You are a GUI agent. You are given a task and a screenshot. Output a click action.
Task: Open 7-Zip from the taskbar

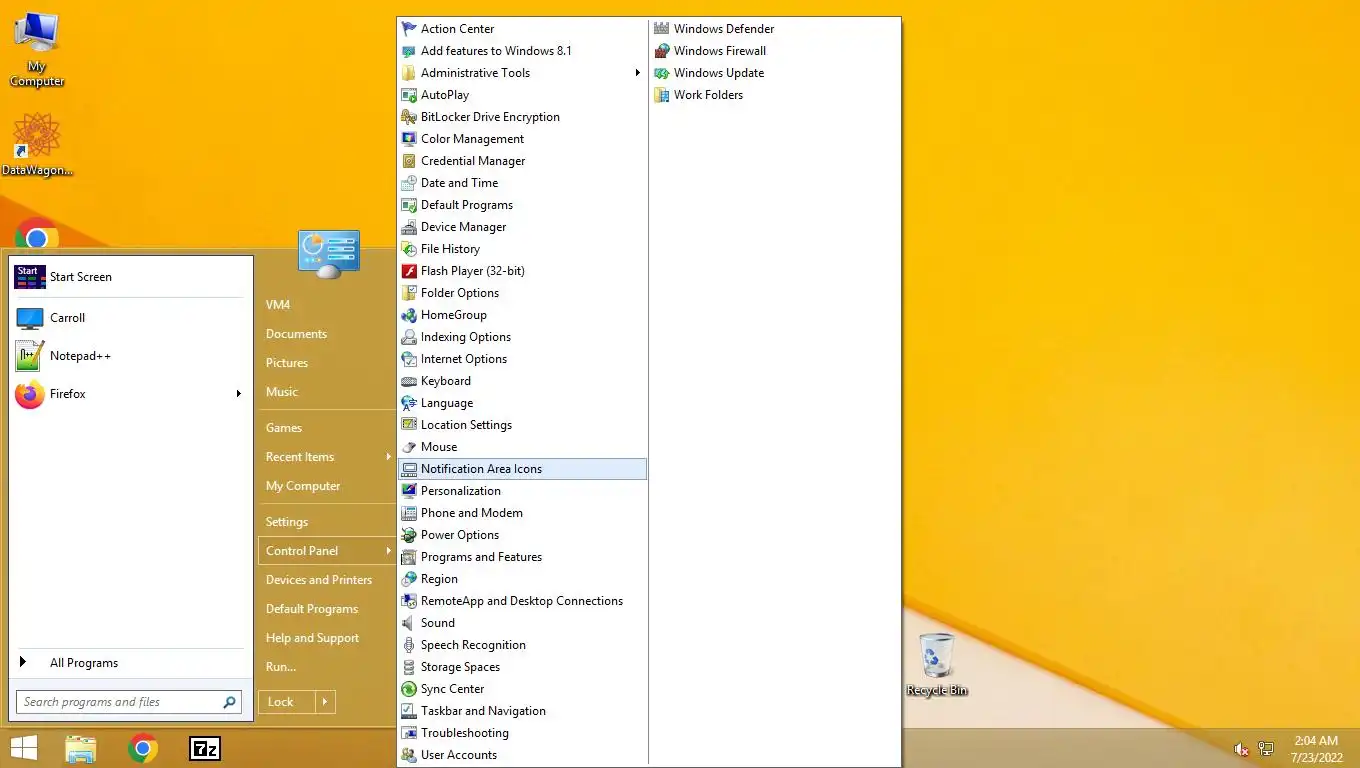click(205, 748)
